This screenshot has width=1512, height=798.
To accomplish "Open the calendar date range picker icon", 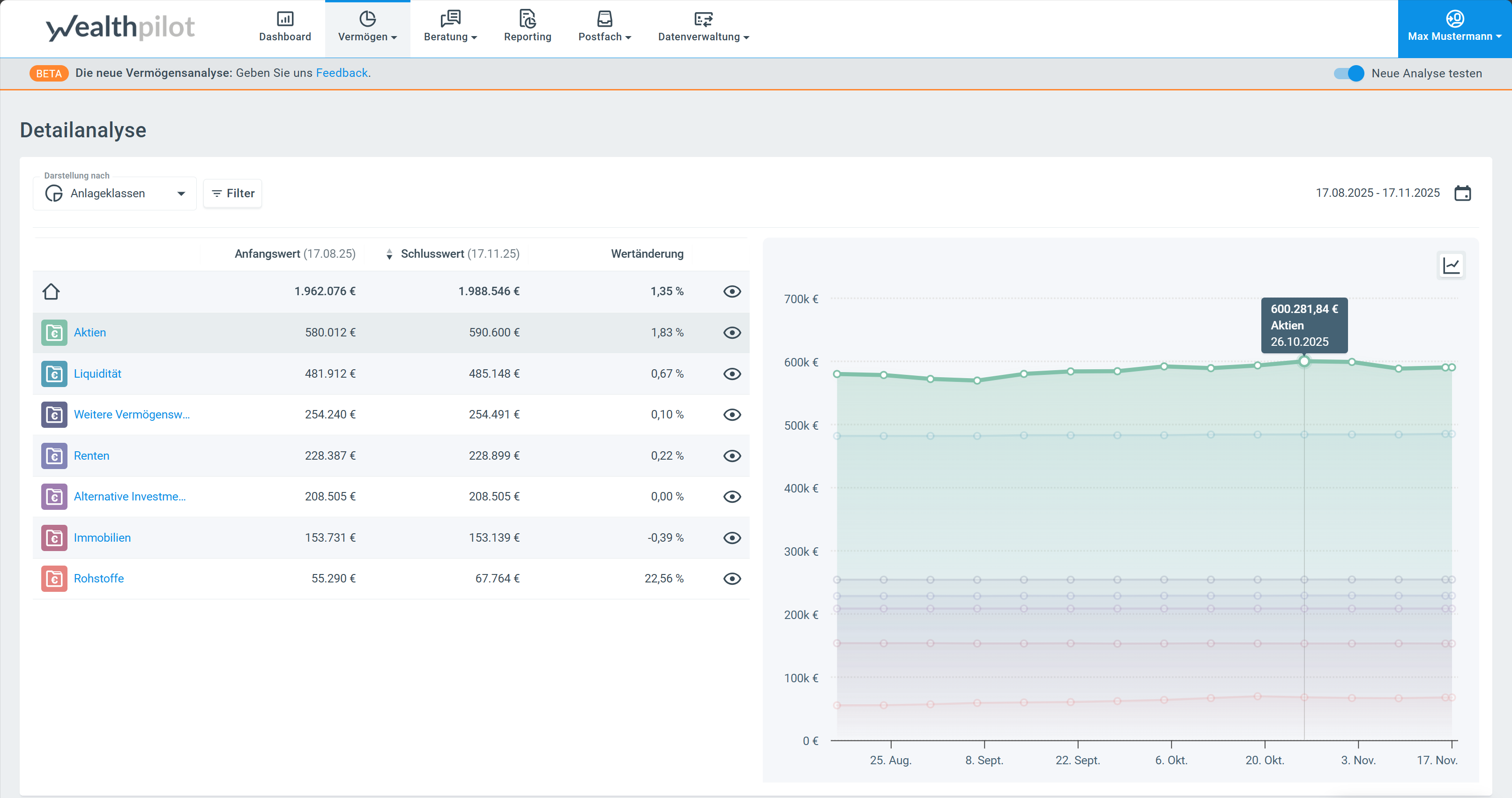I will (1462, 193).
